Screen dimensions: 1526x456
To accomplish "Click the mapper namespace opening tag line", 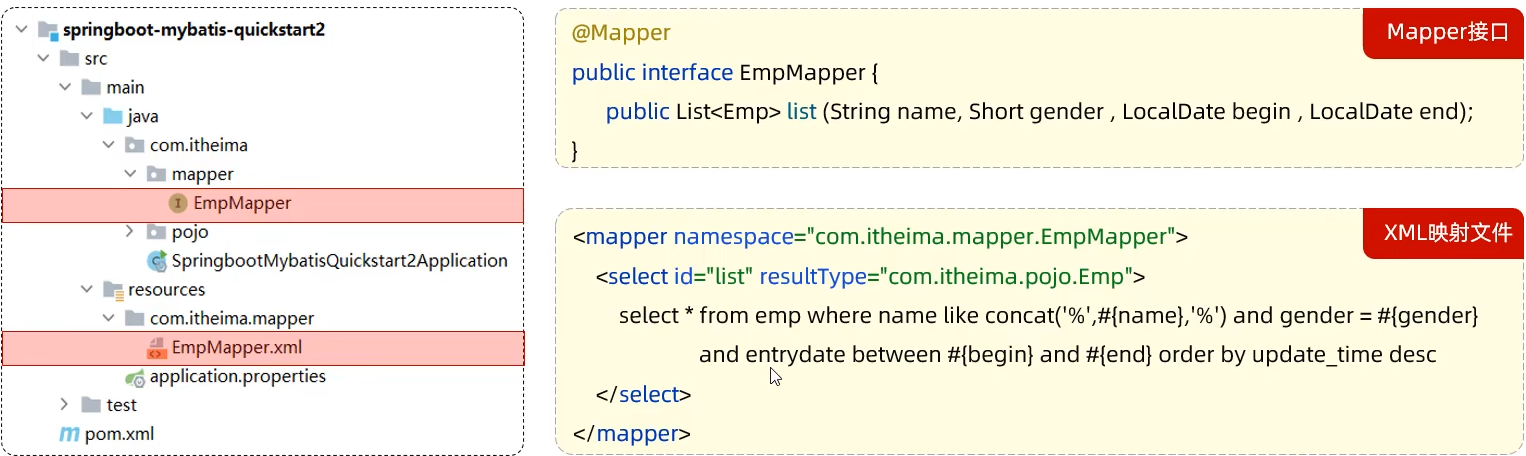I will coord(881,237).
